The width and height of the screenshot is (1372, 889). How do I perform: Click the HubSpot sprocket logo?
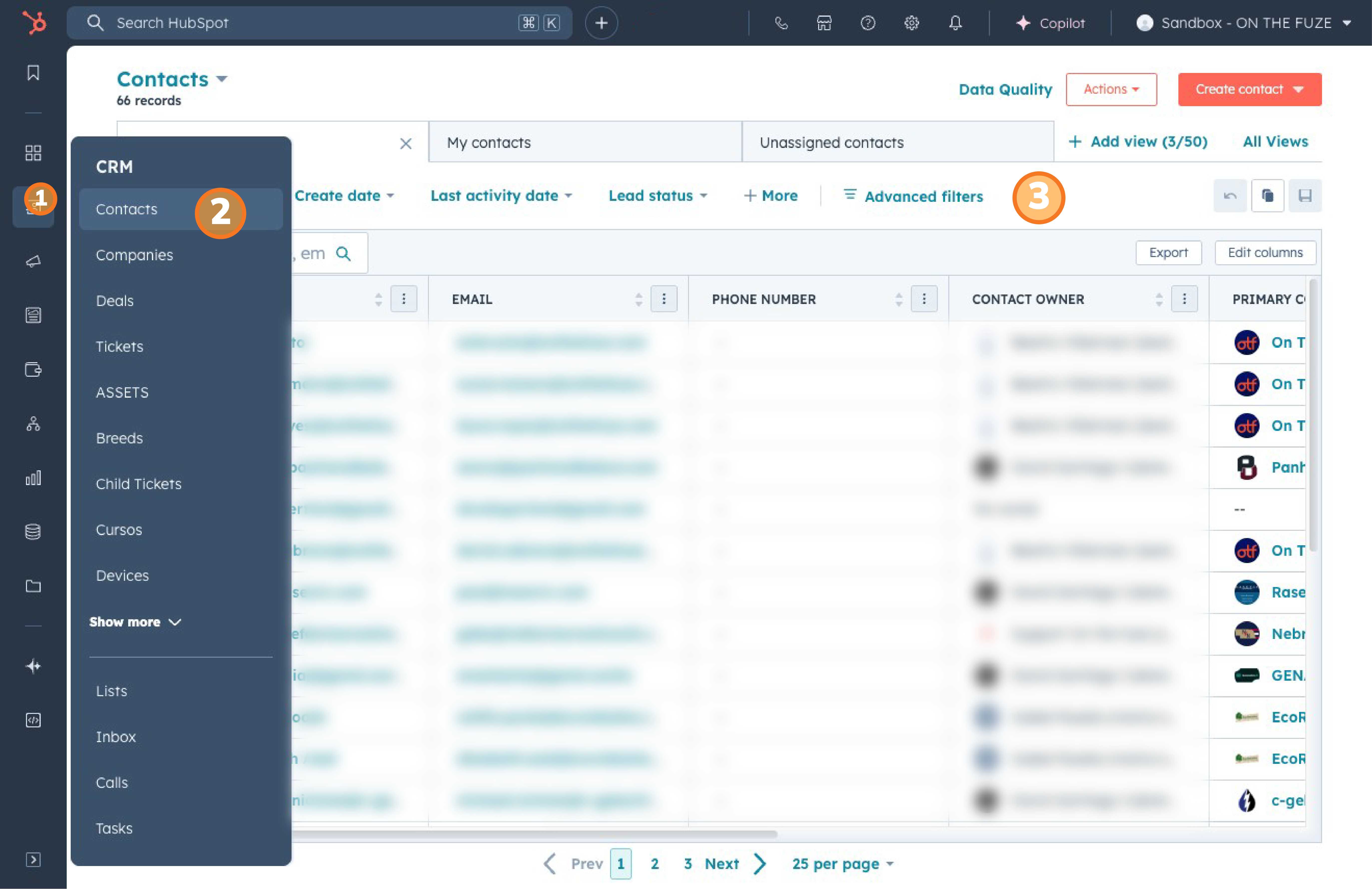point(33,23)
